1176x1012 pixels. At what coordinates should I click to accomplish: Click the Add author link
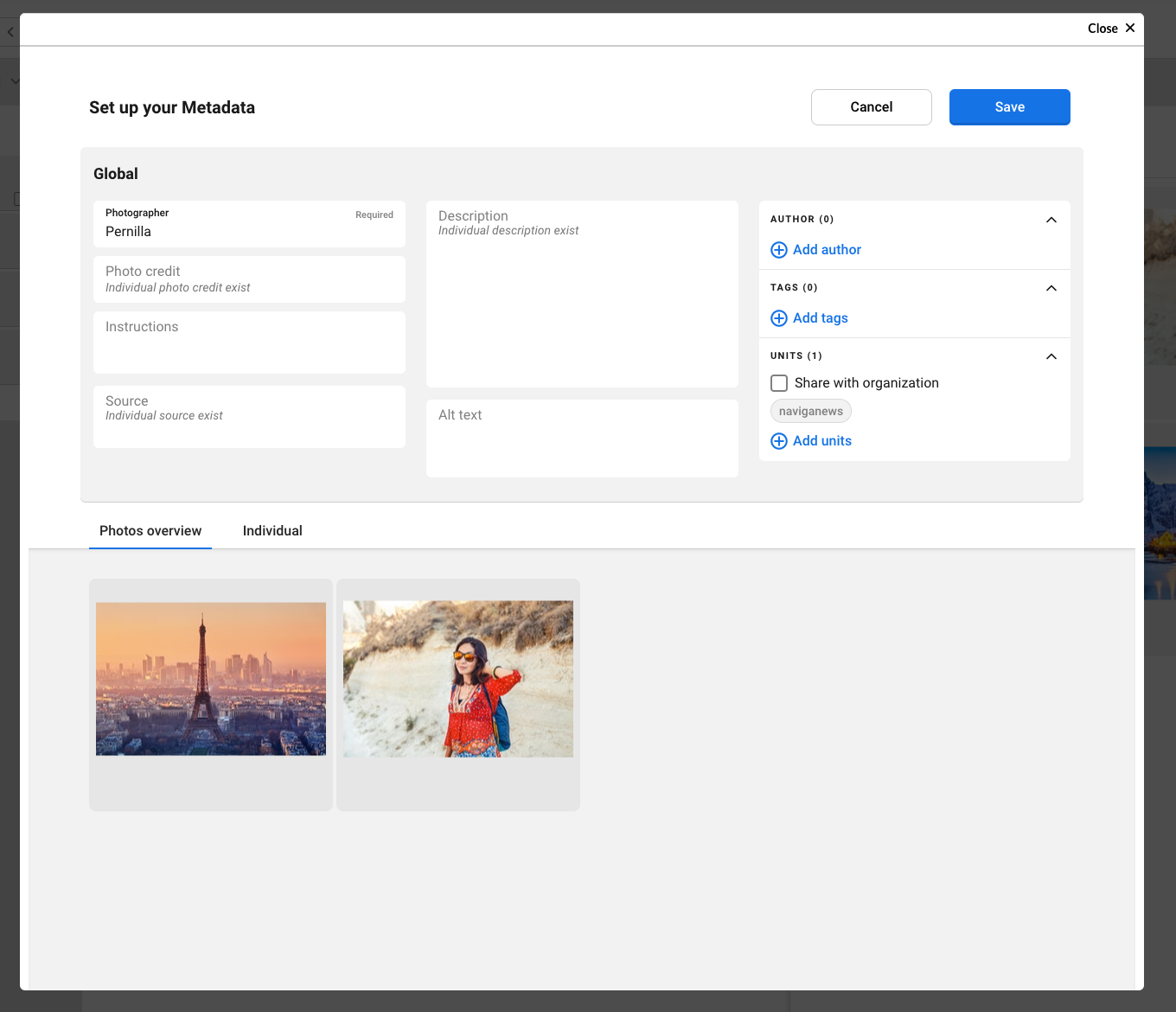click(x=827, y=250)
